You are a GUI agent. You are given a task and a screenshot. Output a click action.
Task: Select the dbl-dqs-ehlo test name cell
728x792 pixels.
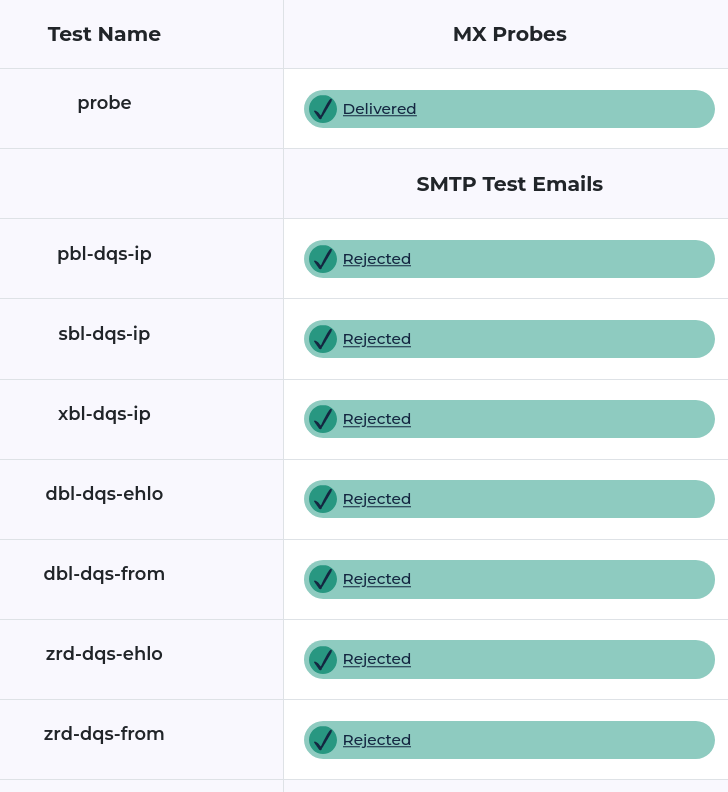(104, 494)
